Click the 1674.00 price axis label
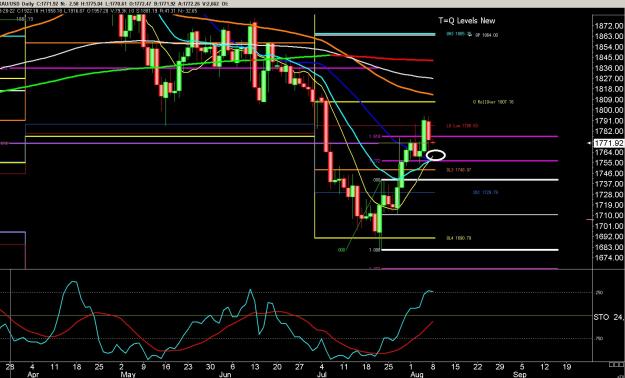Image resolution: width=625 pixels, height=378 pixels. (x=609, y=258)
